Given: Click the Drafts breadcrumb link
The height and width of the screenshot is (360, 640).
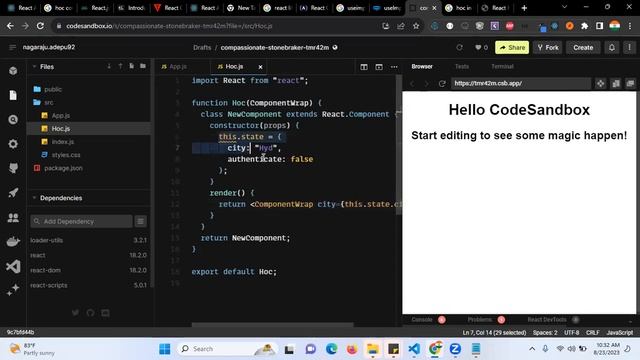Looking at the screenshot, I should pyautogui.click(x=202, y=47).
